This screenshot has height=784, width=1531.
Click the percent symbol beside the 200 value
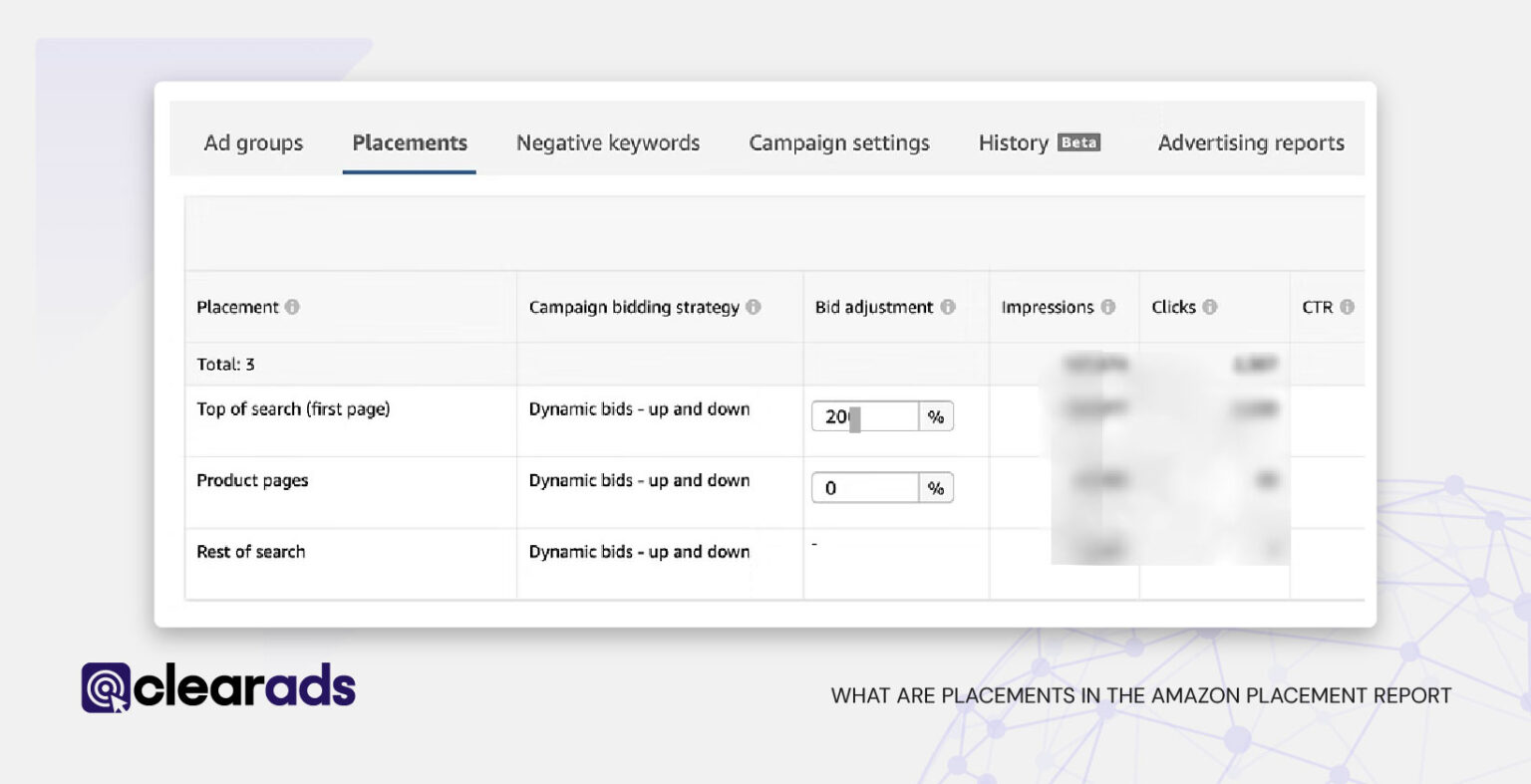tap(935, 416)
